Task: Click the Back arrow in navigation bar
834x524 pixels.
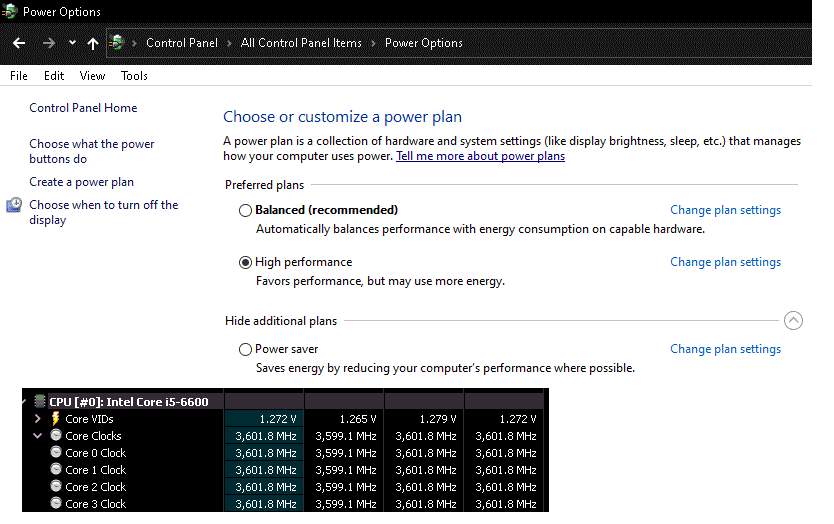Action: (x=18, y=43)
